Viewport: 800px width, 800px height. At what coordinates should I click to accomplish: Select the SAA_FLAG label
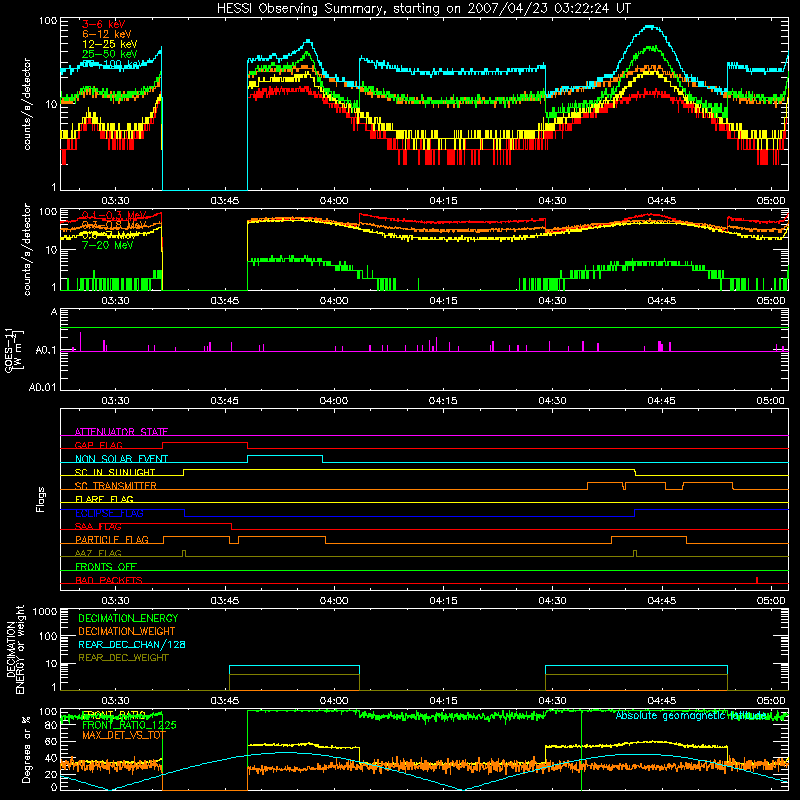(x=98, y=526)
